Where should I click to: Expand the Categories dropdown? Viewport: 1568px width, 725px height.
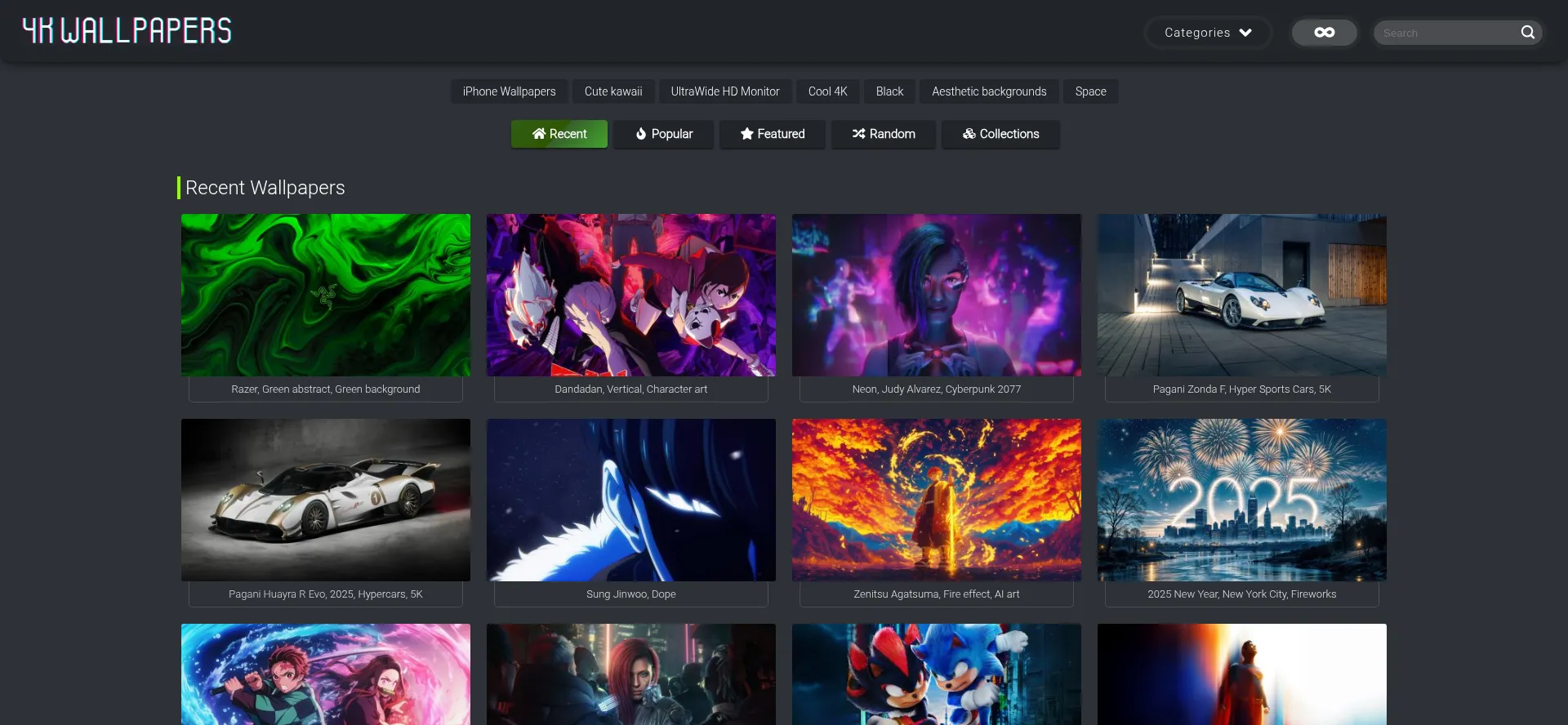click(1208, 33)
